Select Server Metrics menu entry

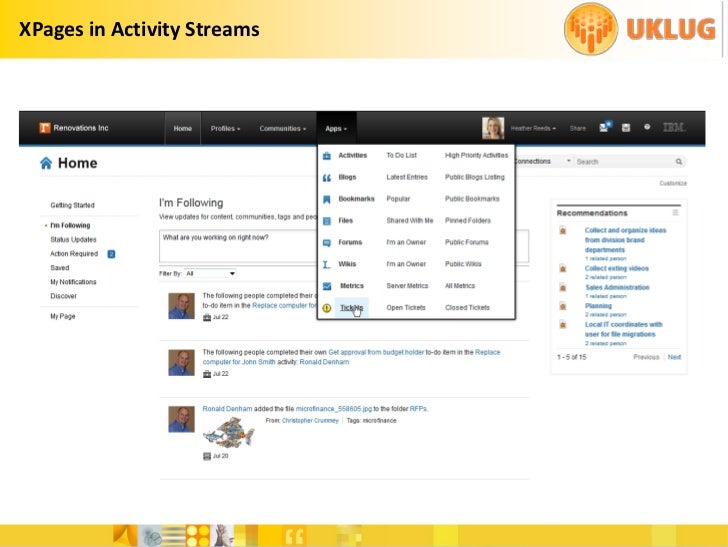[x=407, y=286]
